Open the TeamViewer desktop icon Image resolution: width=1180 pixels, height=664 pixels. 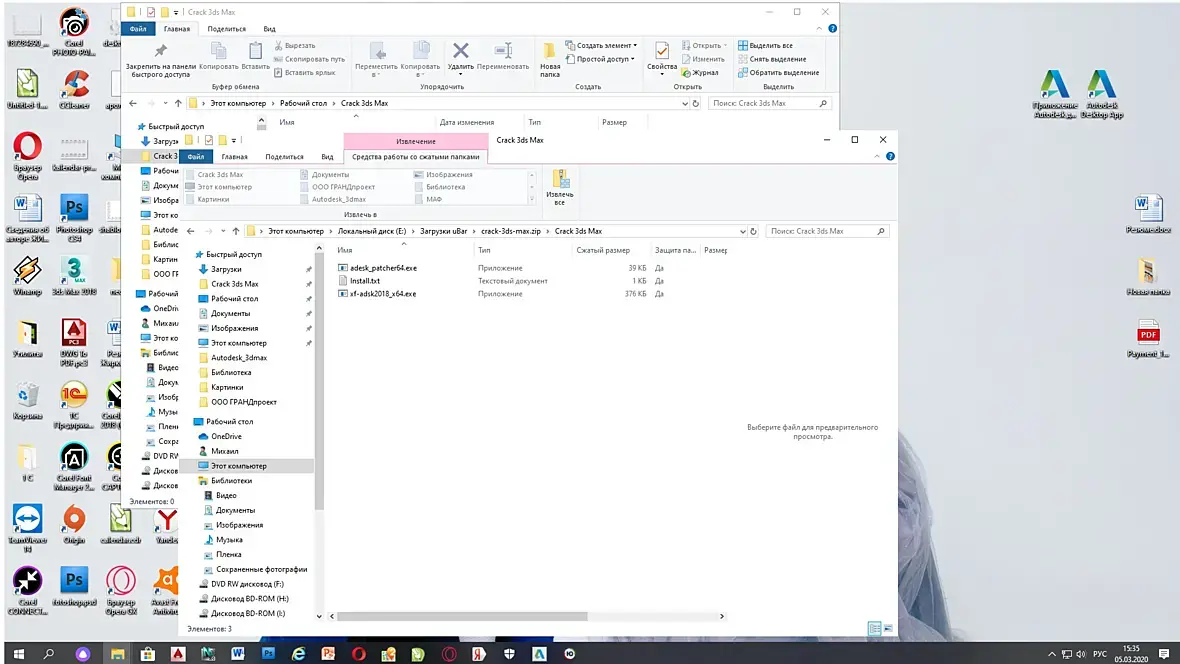27,528
